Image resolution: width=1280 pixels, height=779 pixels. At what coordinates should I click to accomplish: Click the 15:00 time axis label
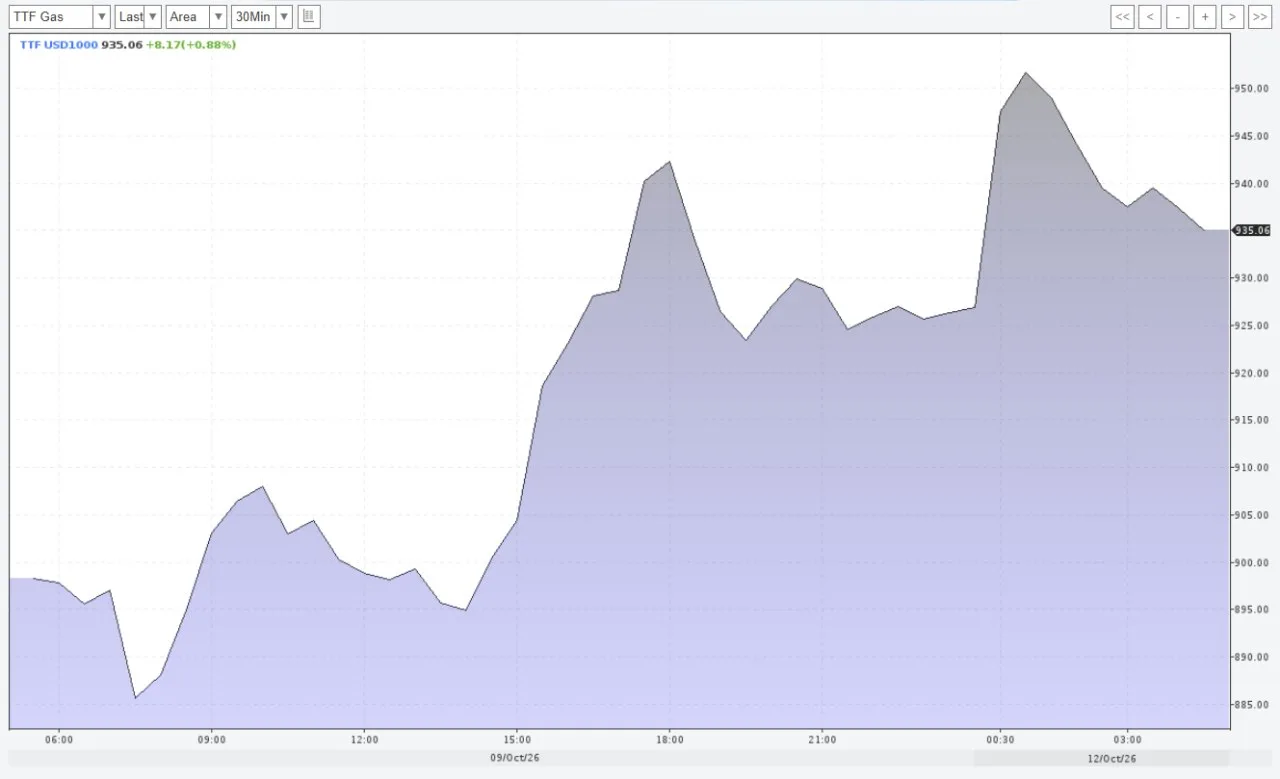pos(517,740)
